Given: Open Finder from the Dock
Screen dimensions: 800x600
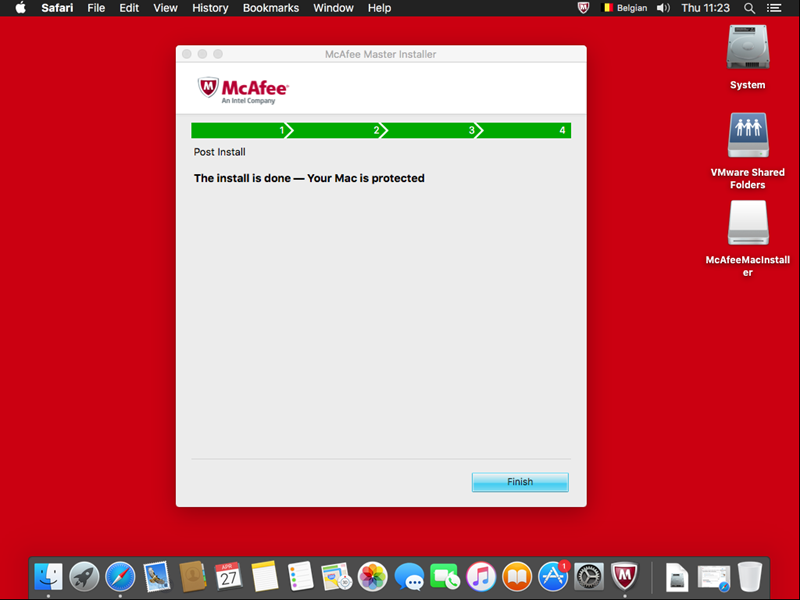Looking at the screenshot, I should coord(48,577).
